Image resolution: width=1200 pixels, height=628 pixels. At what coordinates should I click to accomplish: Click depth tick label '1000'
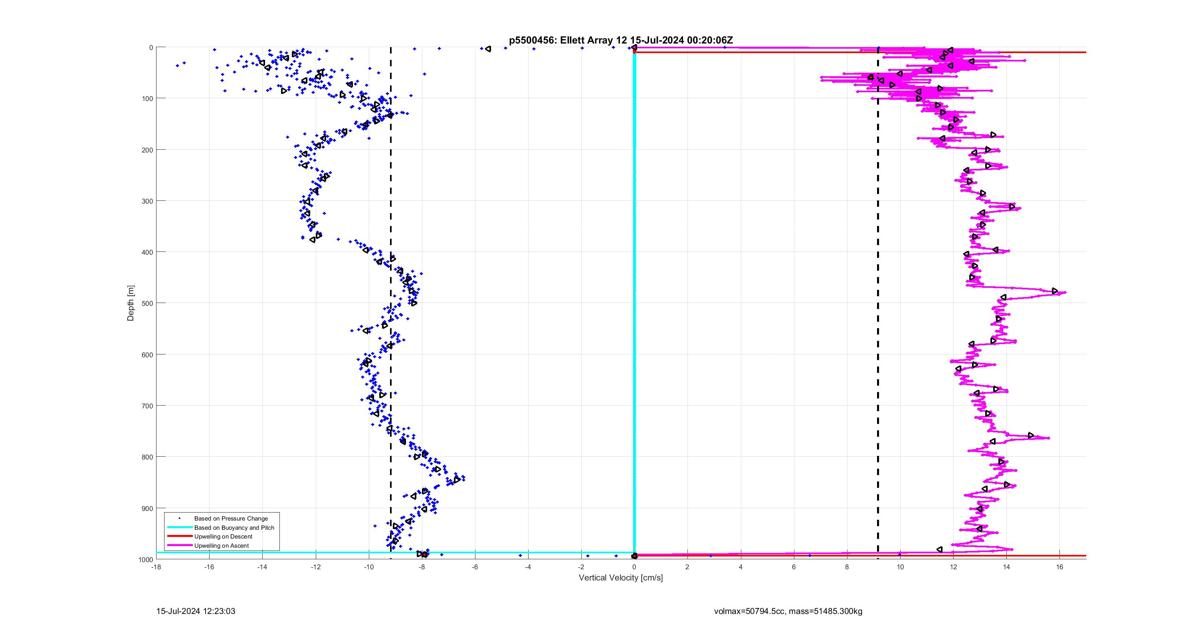144,559
